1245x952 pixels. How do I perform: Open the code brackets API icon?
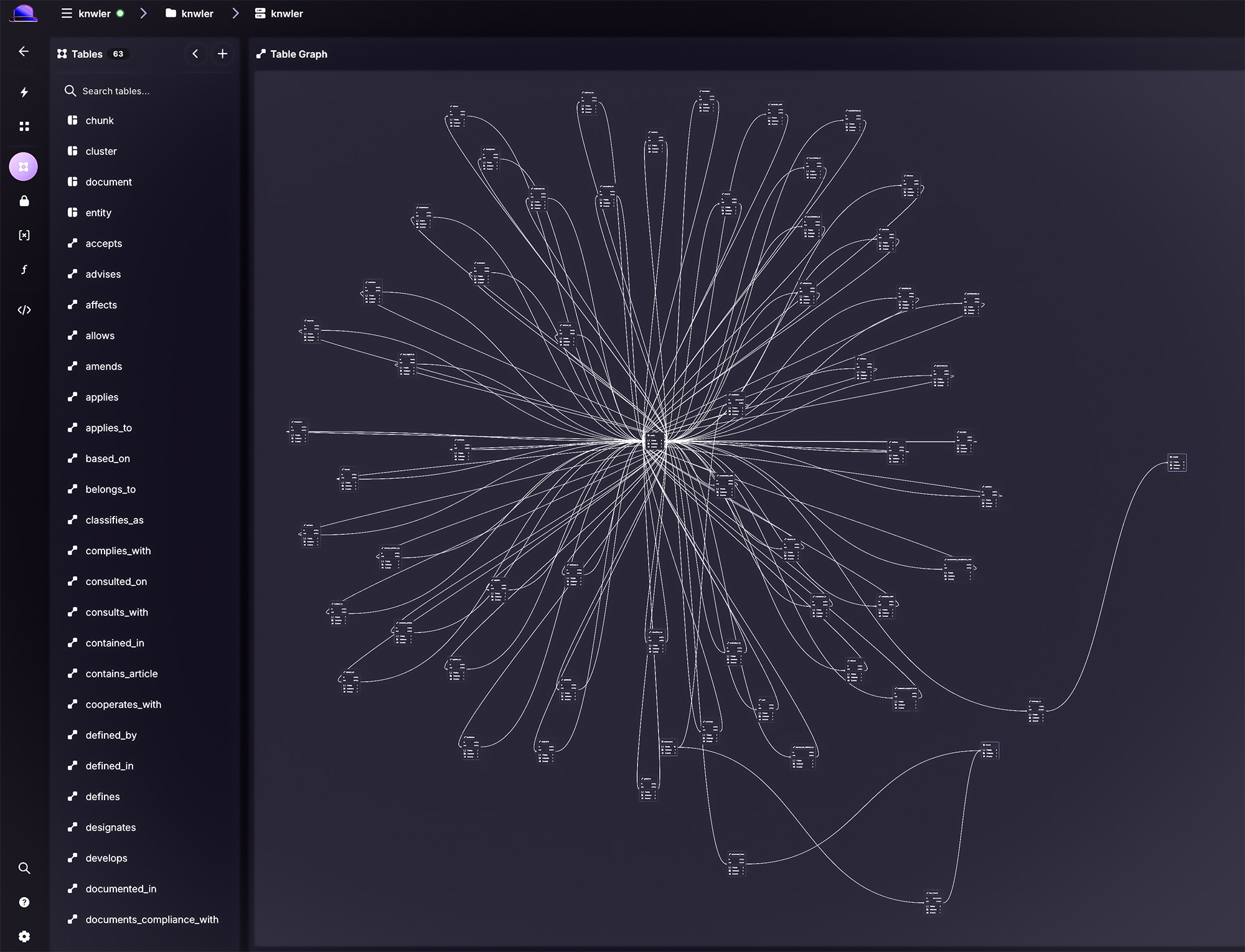[x=24, y=310]
